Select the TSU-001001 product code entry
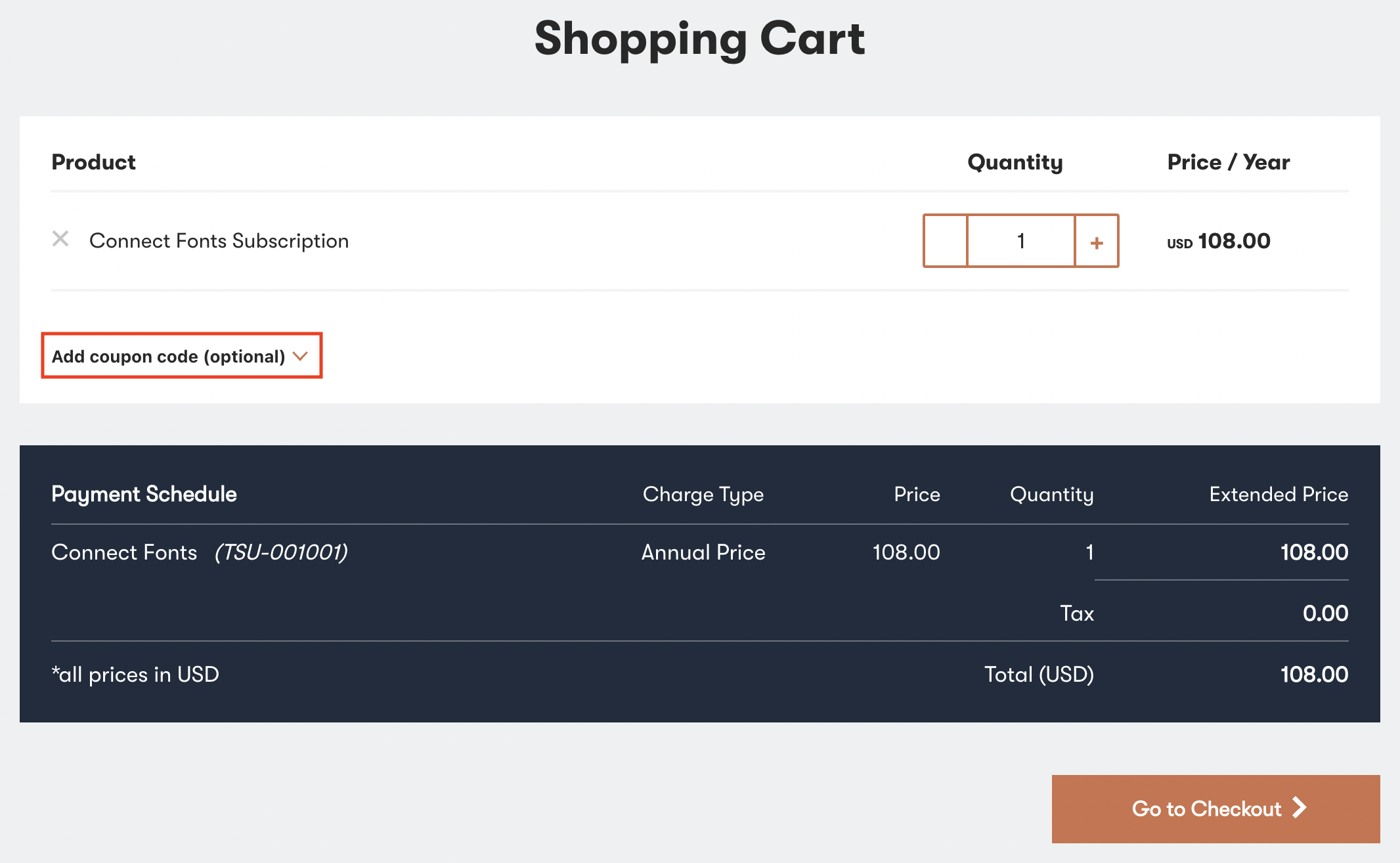Viewport: 1400px width, 863px height. [281, 552]
